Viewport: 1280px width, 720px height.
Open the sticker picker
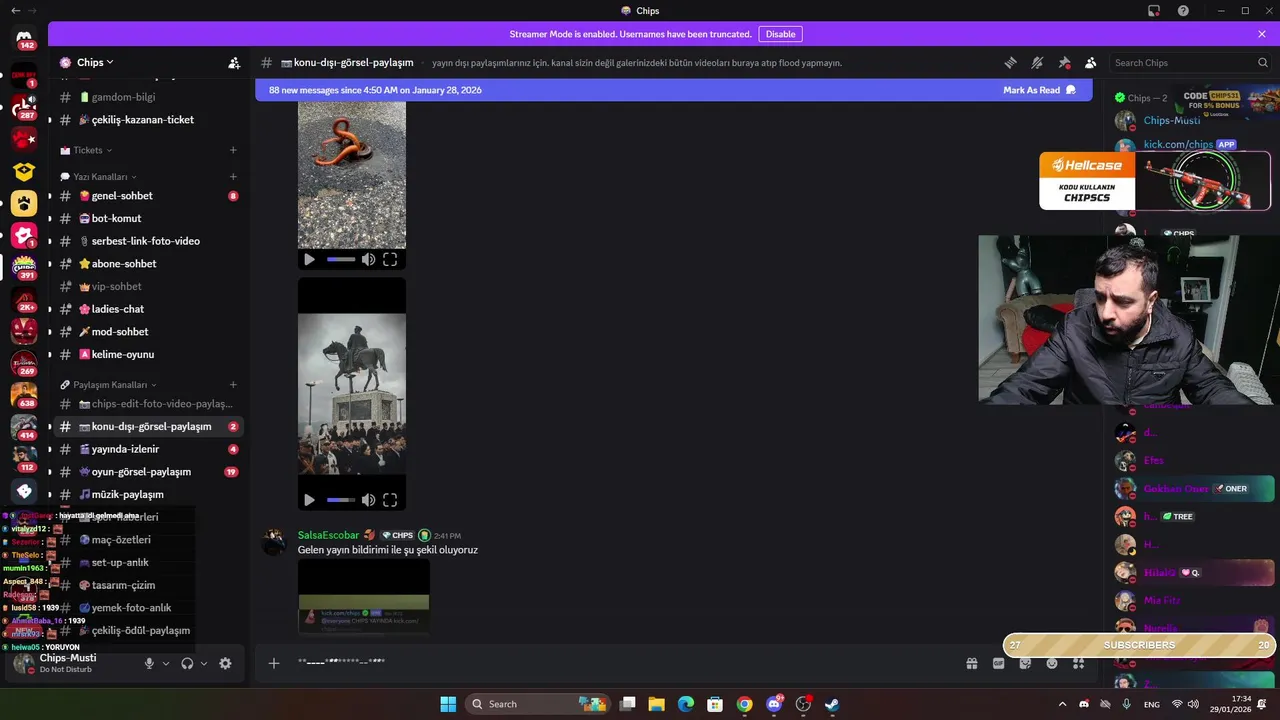[x=1025, y=663]
